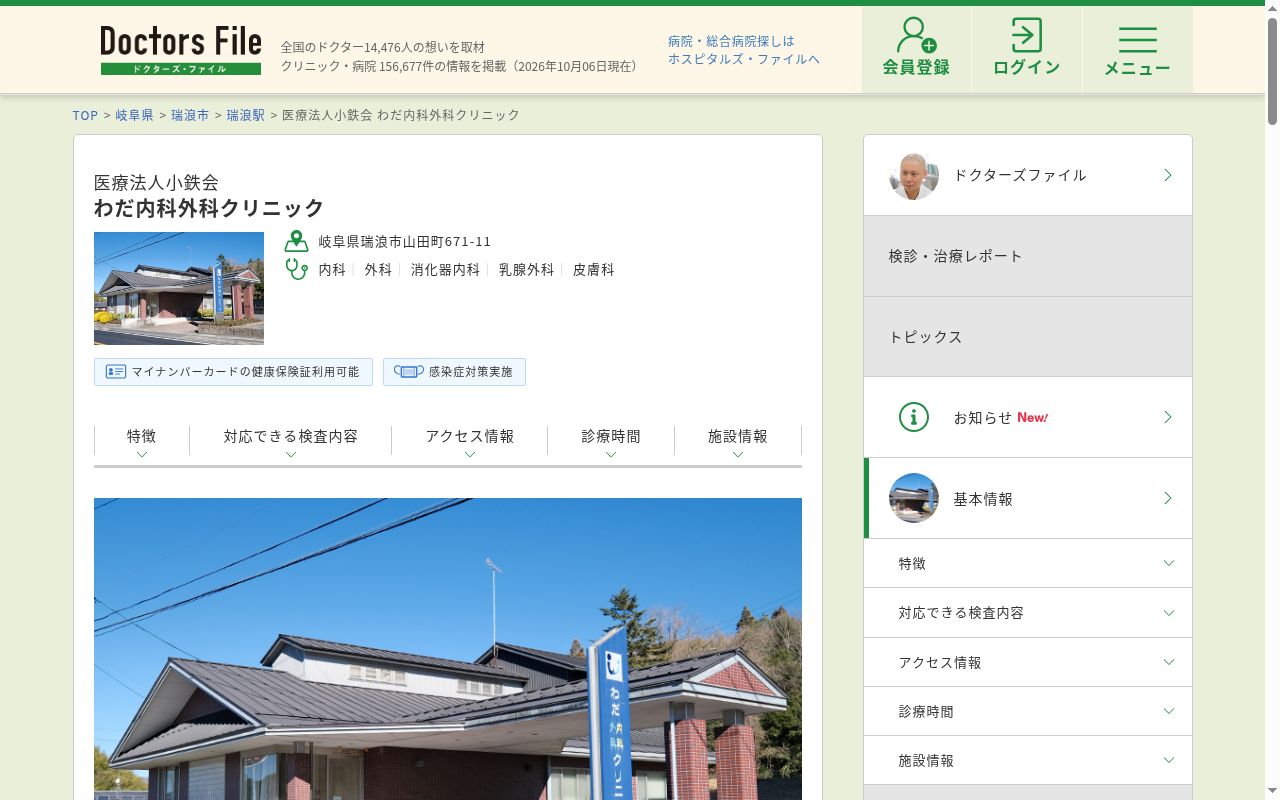
Task: Click the ログイン door arrow icon
Action: tap(1026, 35)
